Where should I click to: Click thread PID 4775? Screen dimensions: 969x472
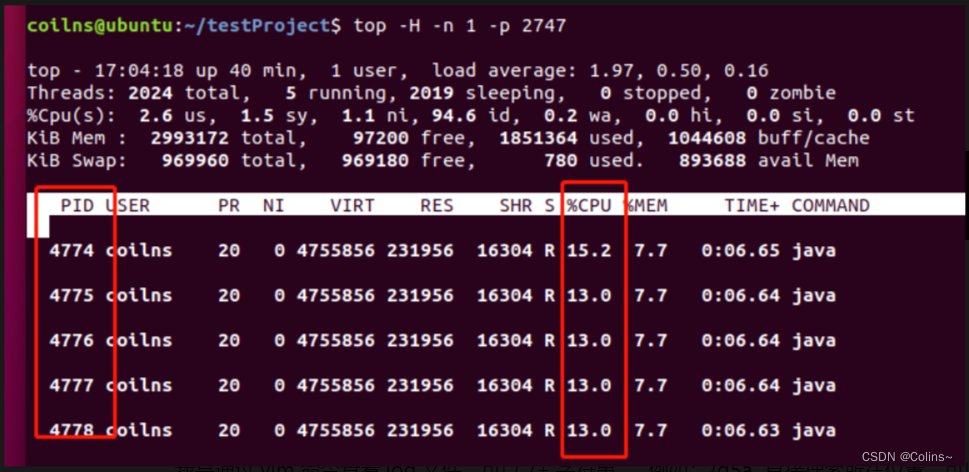[x=71, y=295]
